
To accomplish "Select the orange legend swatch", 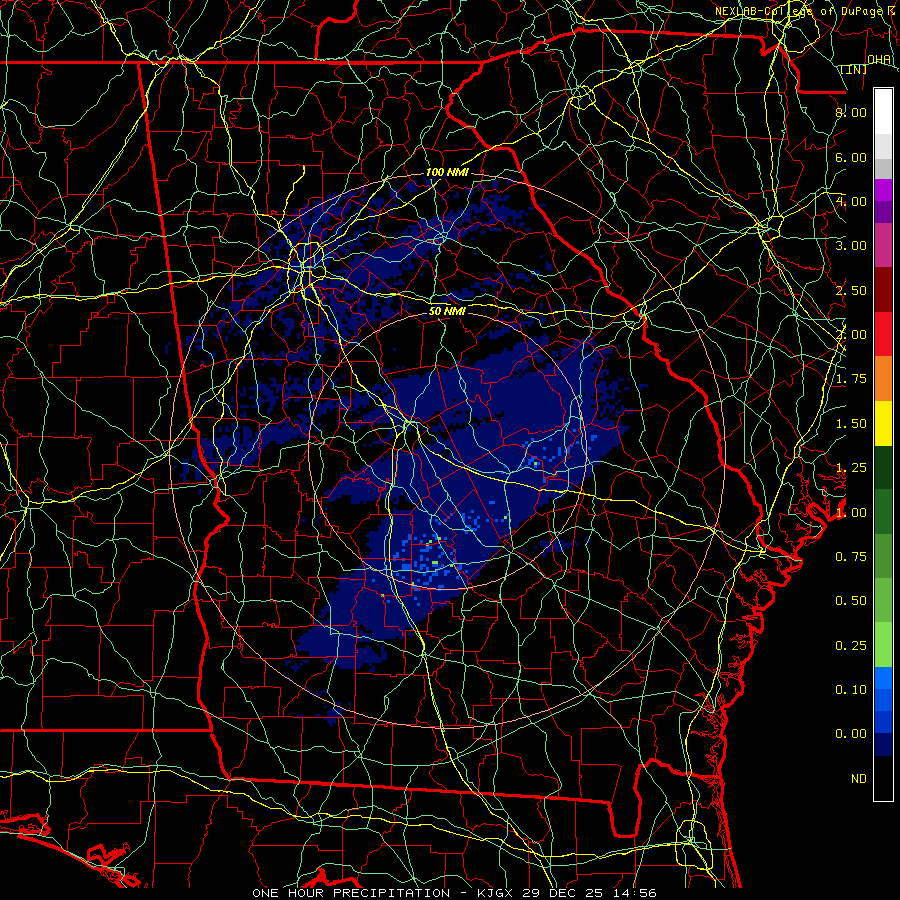I will click(883, 379).
